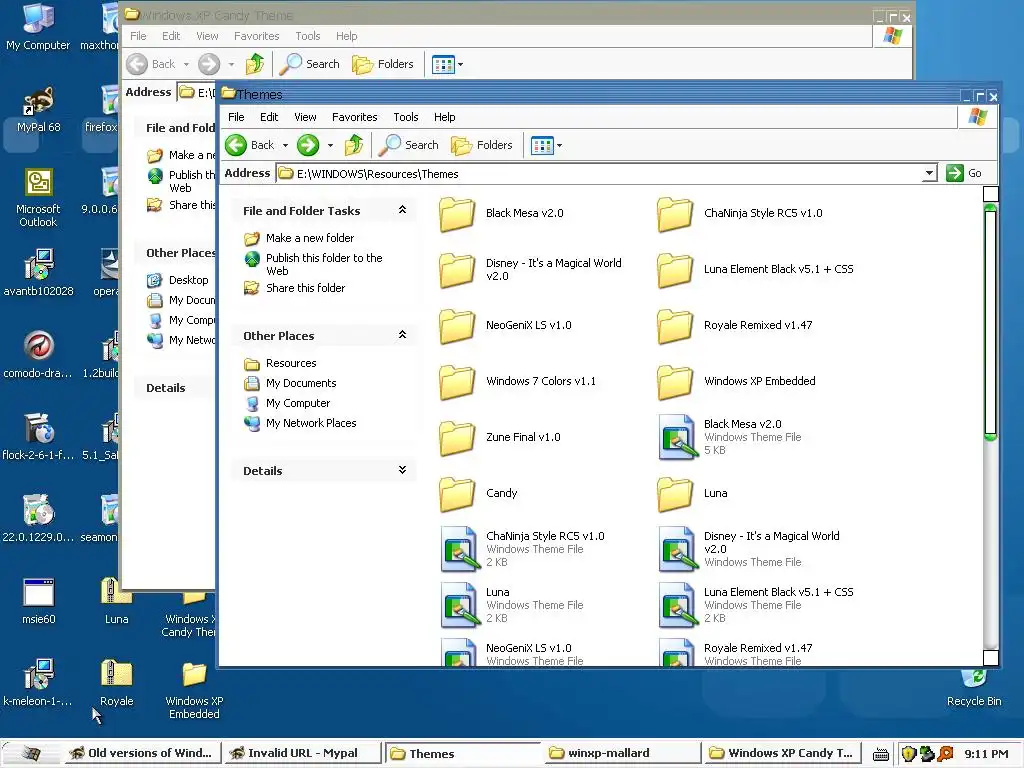Viewport: 1024px width, 768px height.
Task: Select the Windows 7 Colors v1.1 folder
Action: (x=517, y=381)
